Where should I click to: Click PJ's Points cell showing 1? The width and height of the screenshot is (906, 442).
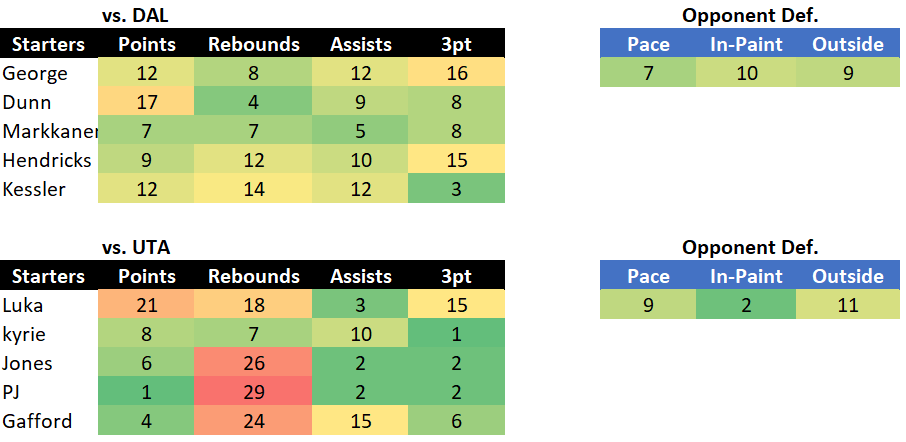[147, 391]
